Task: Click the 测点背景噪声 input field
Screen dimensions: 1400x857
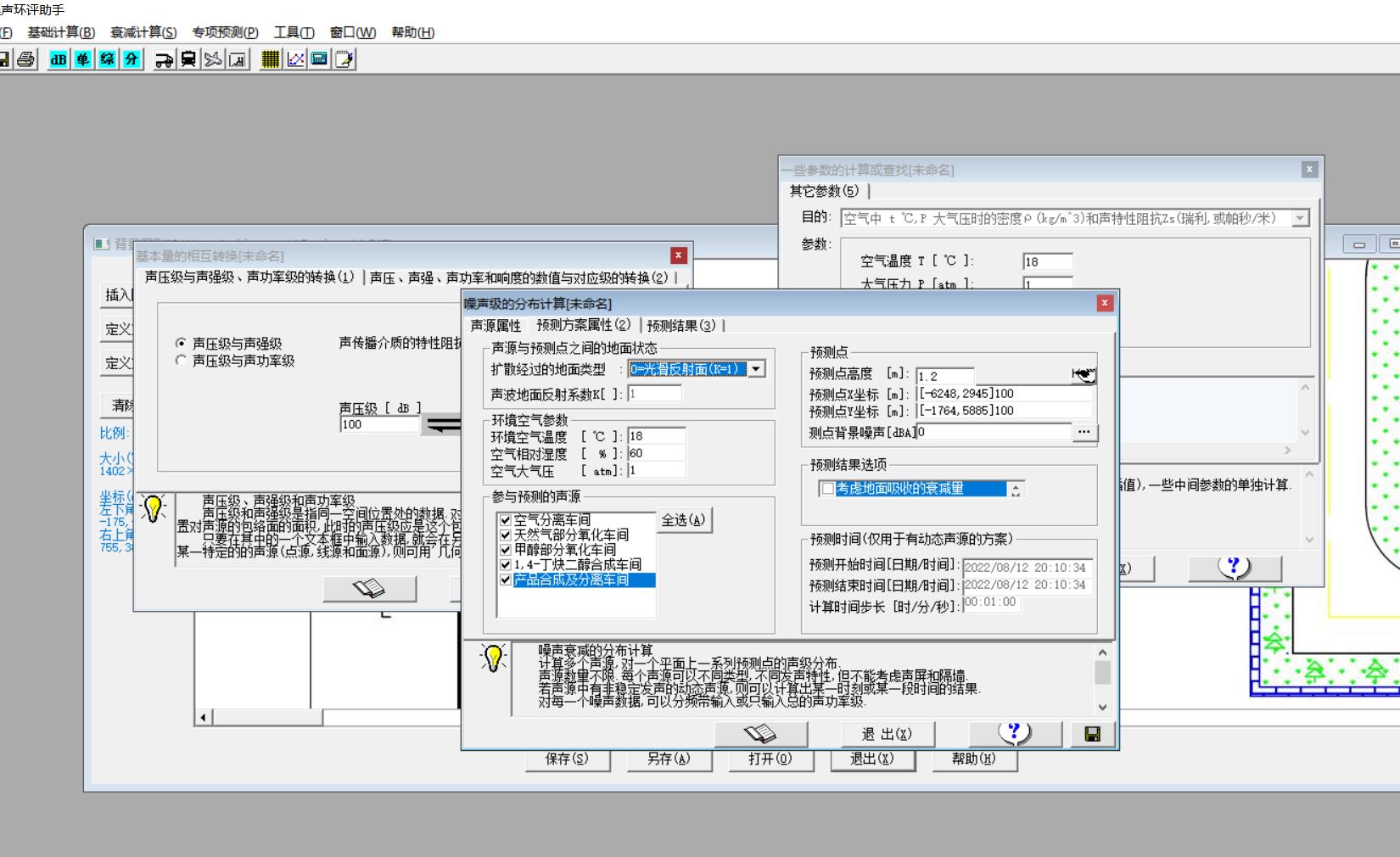Action: (x=994, y=432)
